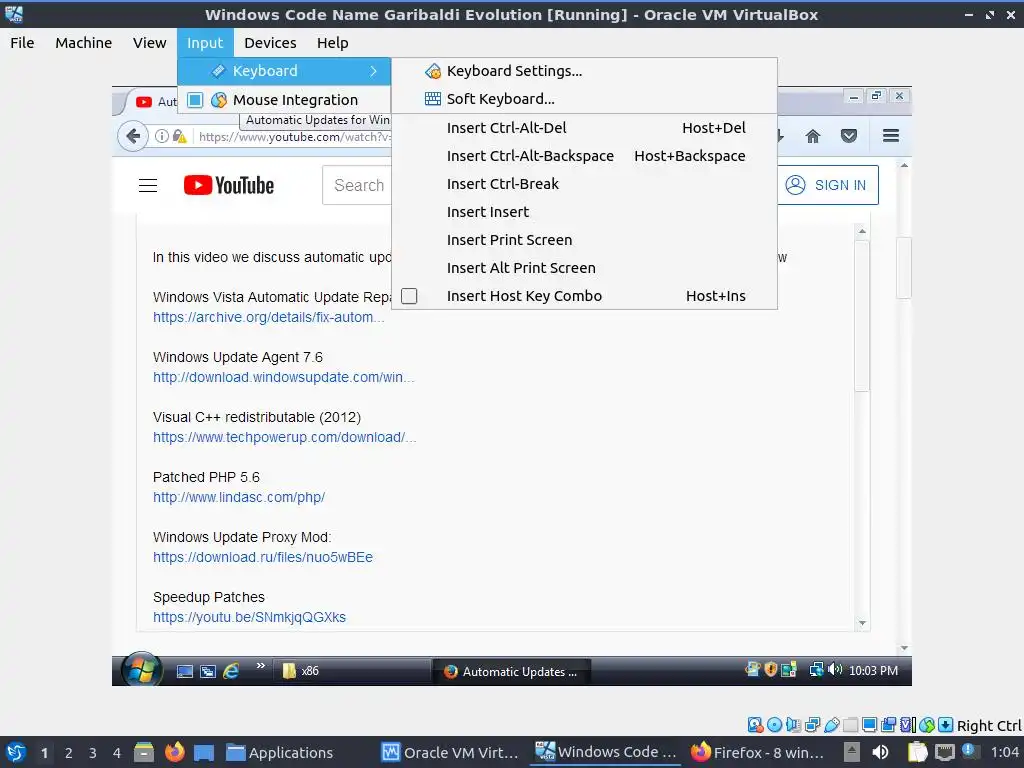Viewport: 1024px width, 768px height.
Task: Click the VirtualBox audio status icon
Action: pyautogui.click(x=793, y=725)
